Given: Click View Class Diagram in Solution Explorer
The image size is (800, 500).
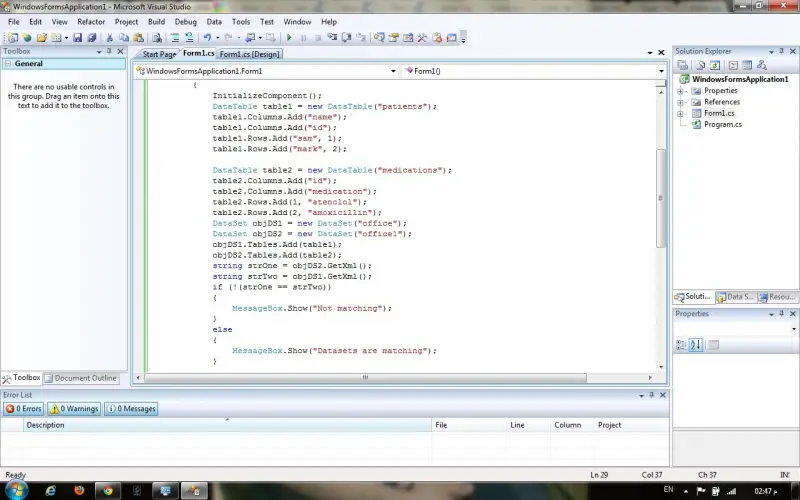Looking at the screenshot, I should pyautogui.click(x=762, y=65).
